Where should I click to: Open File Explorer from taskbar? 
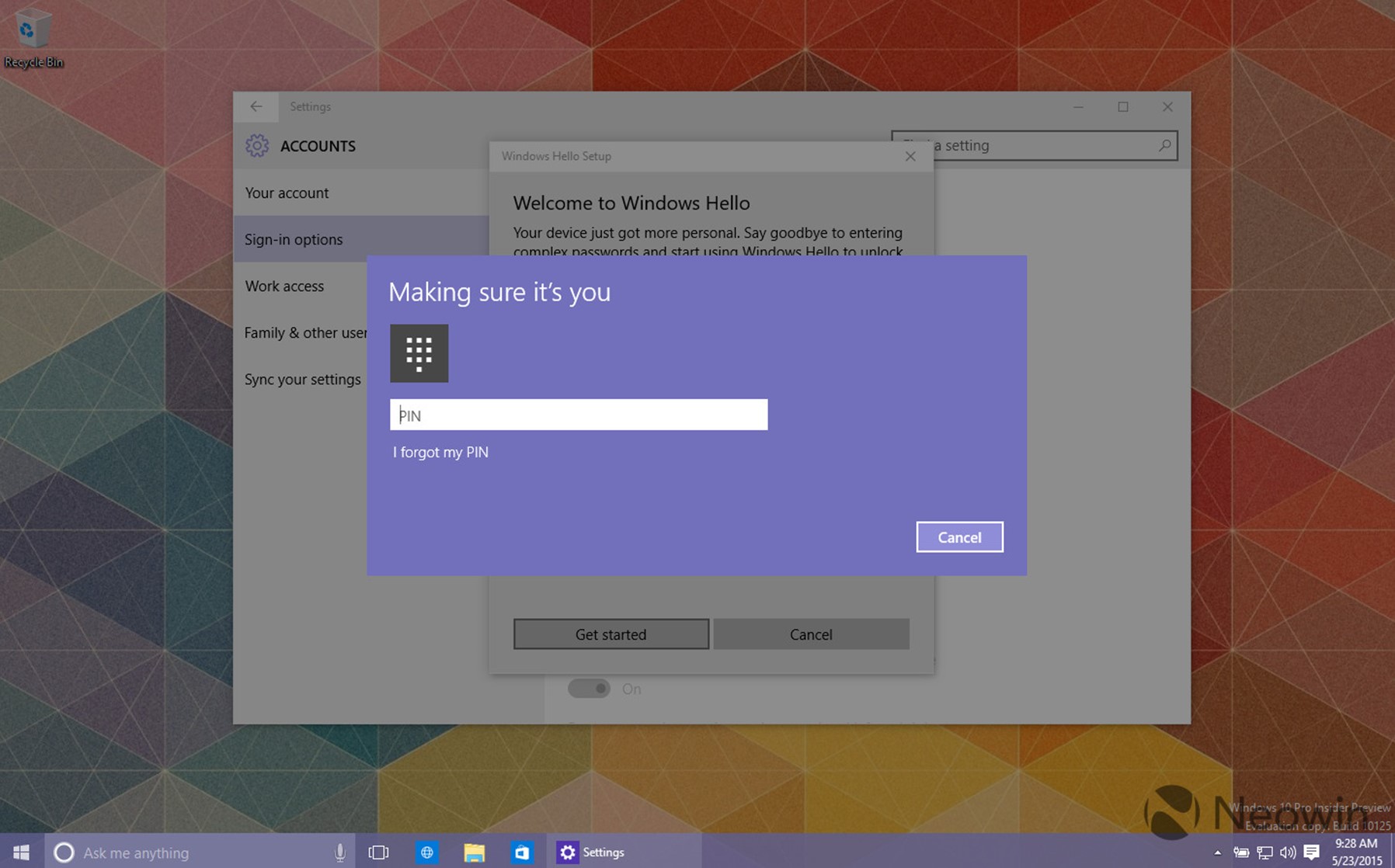point(474,852)
